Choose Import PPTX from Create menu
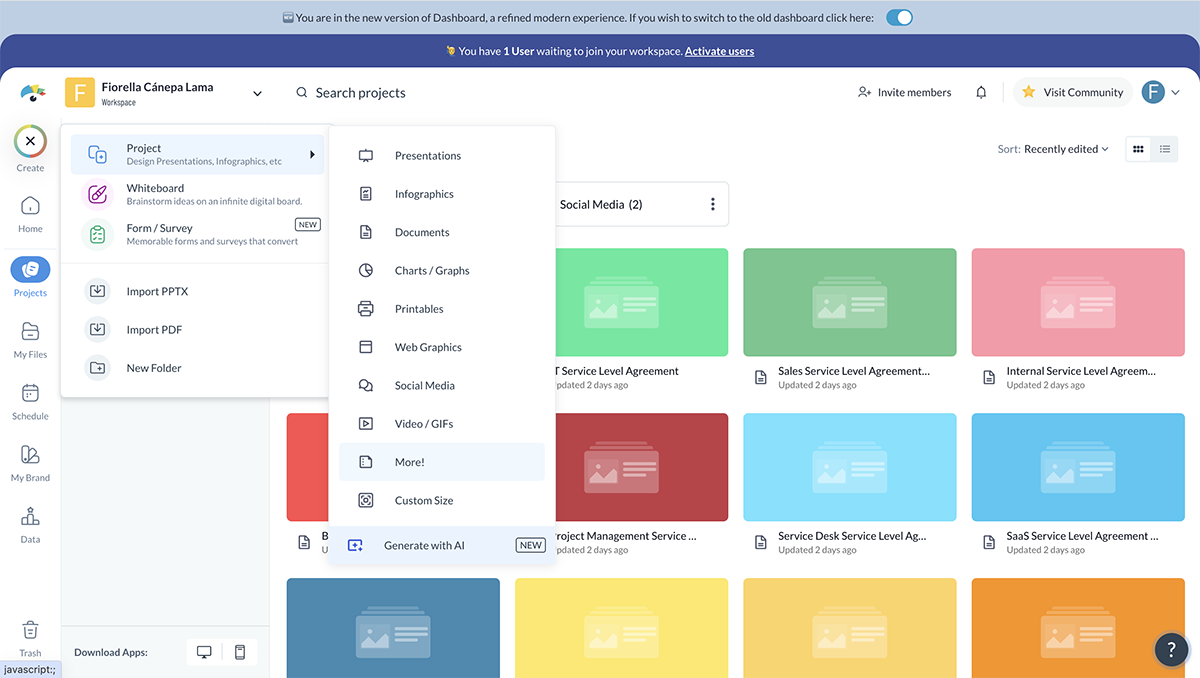The width and height of the screenshot is (1200, 678). pyautogui.click(x=157, y=291)
